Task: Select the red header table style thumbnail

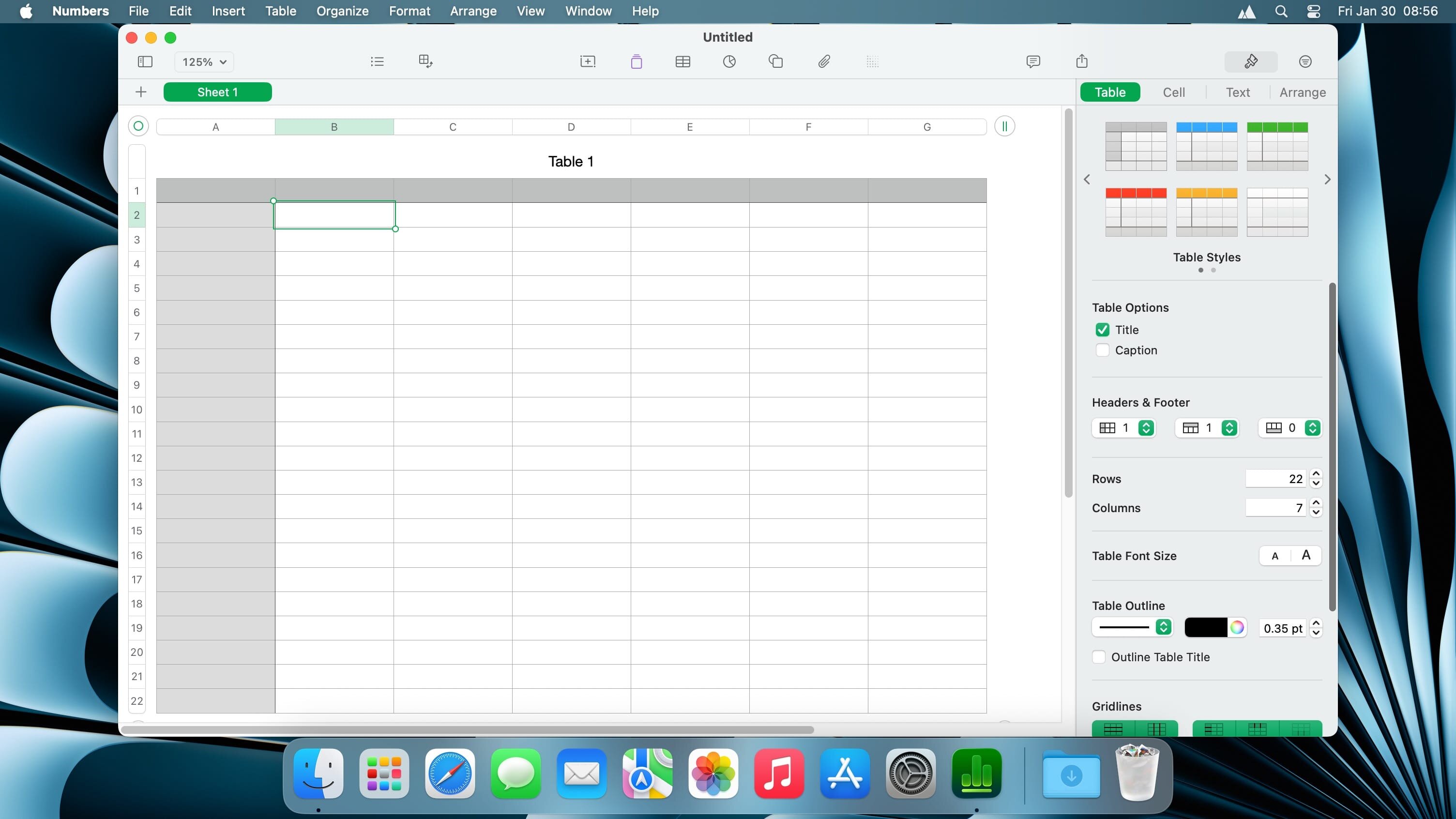Action: tap(1136, 212)
